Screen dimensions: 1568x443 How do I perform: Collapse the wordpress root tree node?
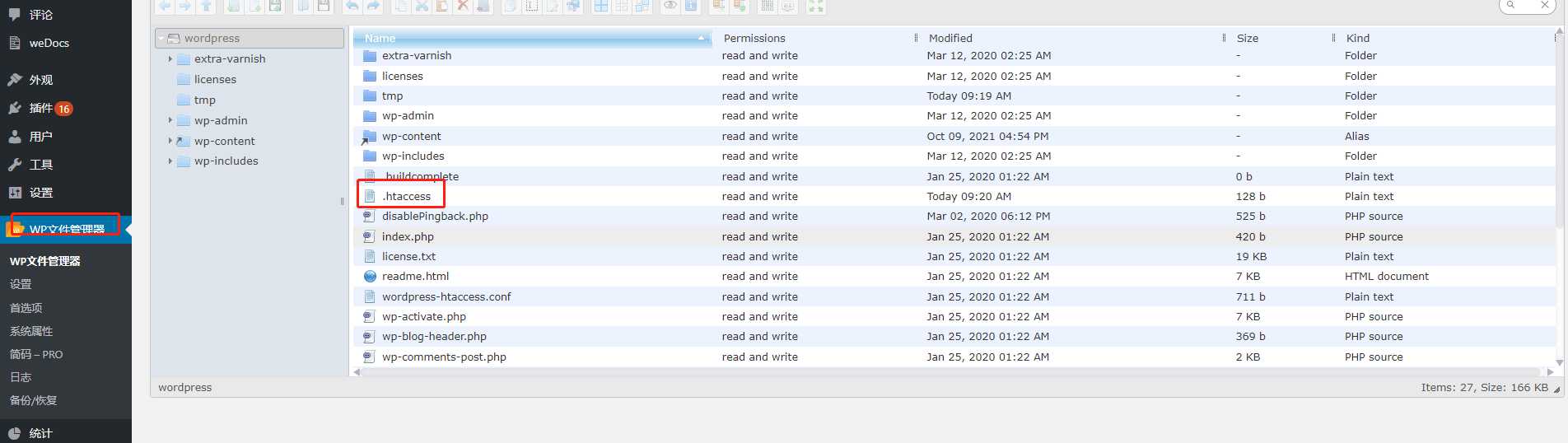(161, 38)
